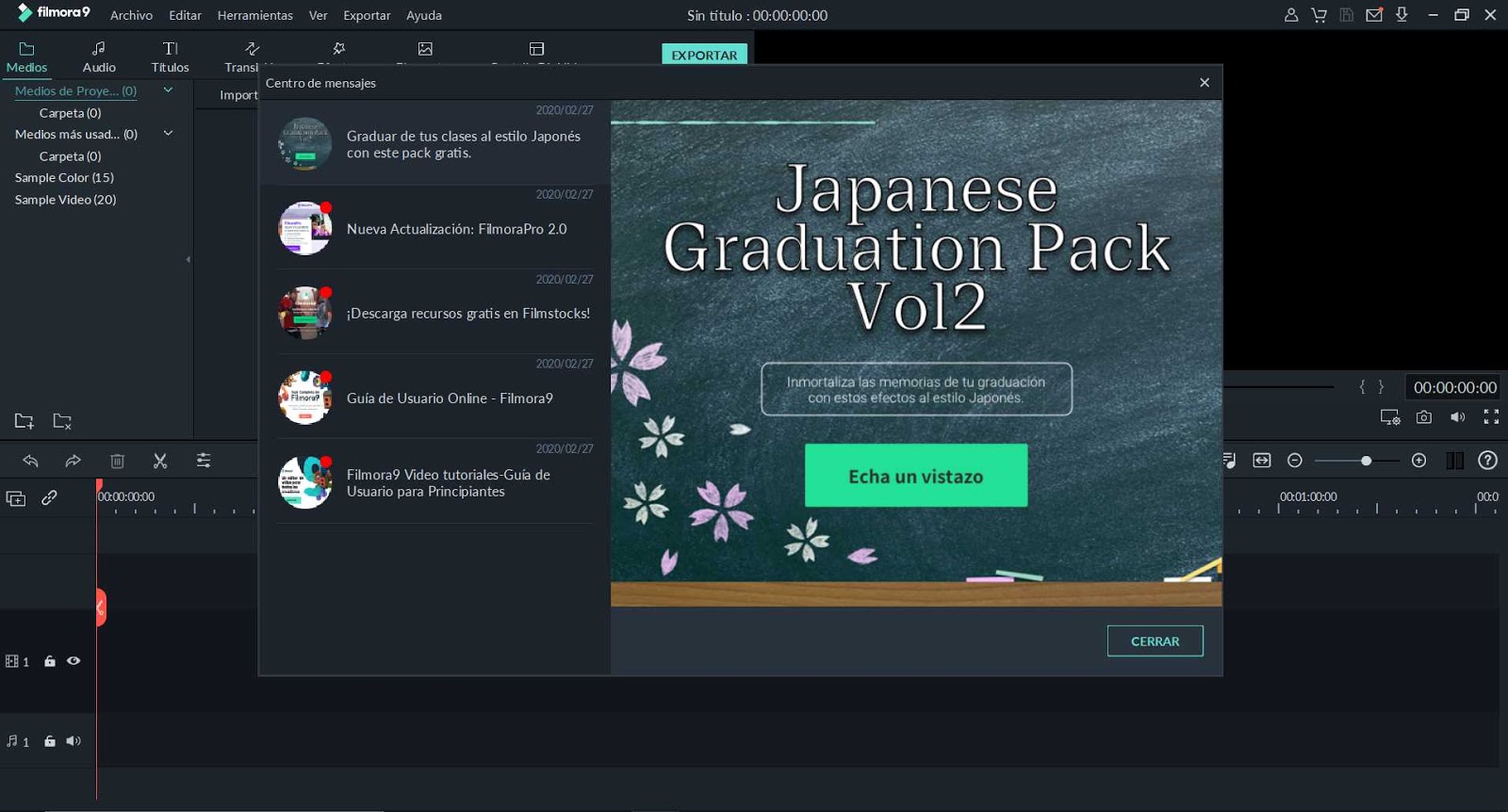Open the Archivo menu
Screen dimensions: 1508x812
[x=131, y=15]
